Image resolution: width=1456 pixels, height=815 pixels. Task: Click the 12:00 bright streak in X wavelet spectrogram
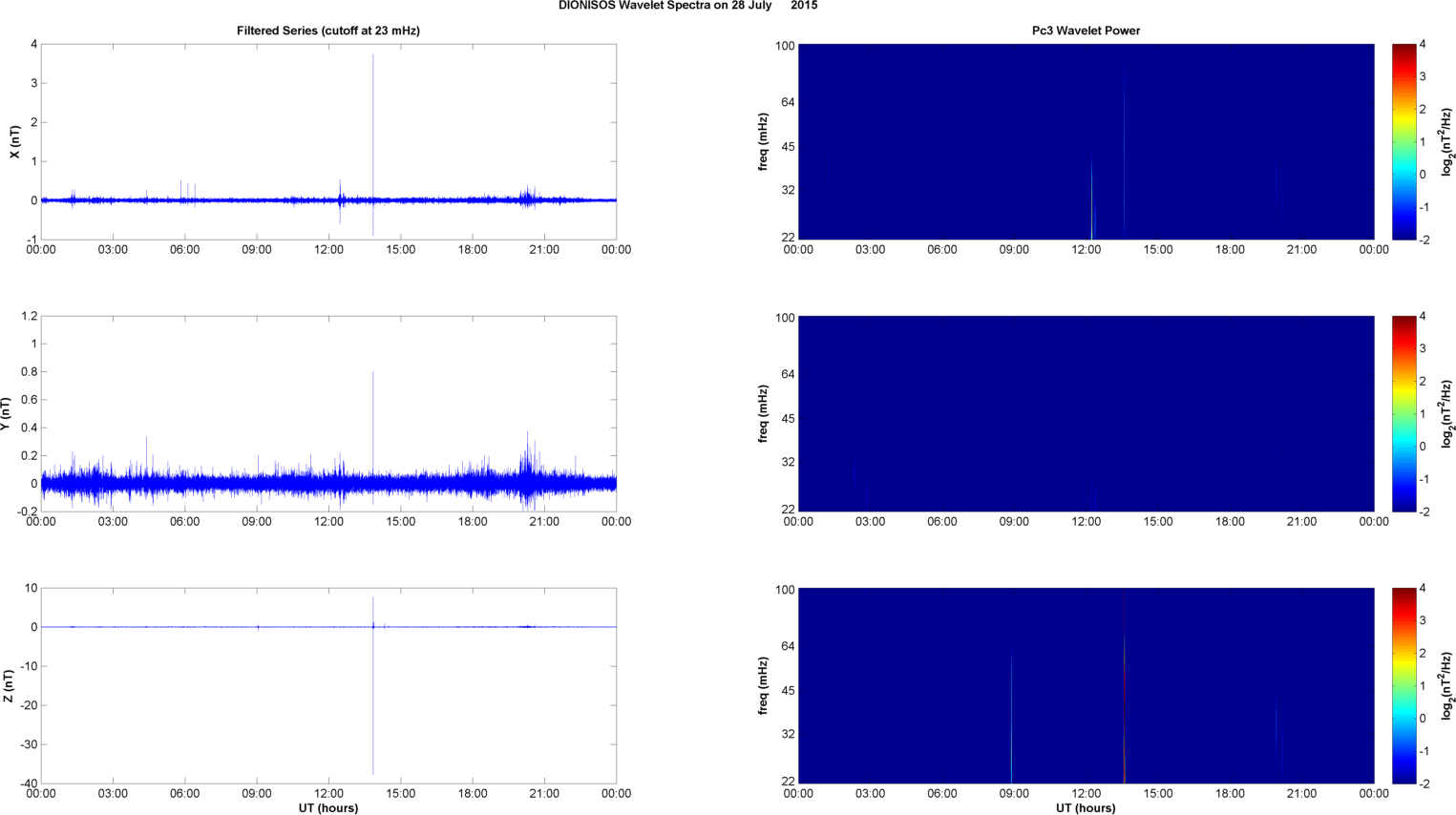(1091, 200)
